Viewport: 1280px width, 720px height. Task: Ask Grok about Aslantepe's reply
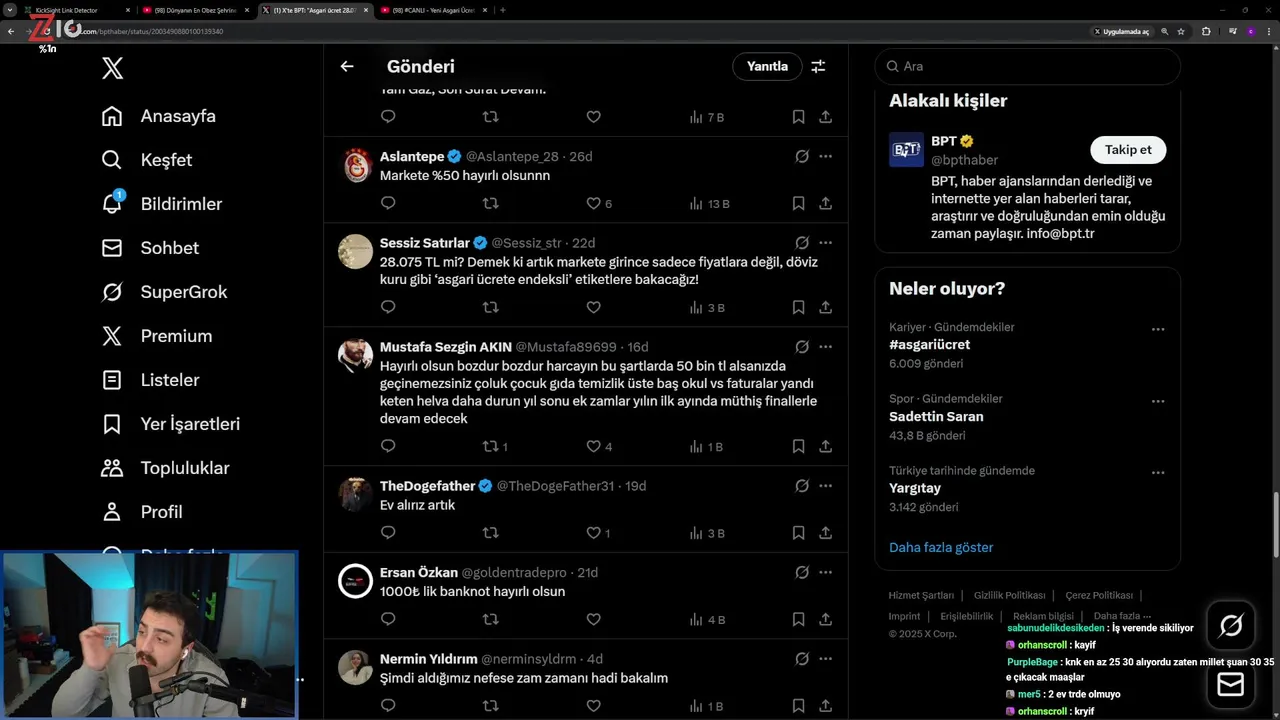[801, 156]
